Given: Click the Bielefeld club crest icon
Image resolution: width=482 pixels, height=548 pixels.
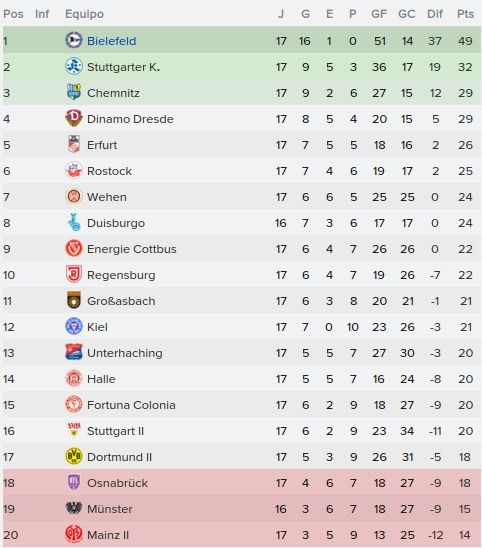Looking at the screenshot, I should pos(74,41).
